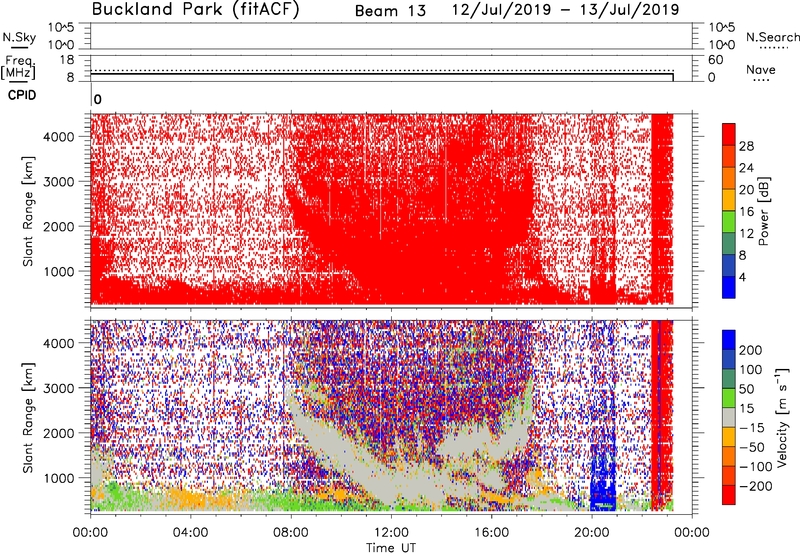Click the red bottom segment of velocity colorbar
The width and height of the screenshot is (800, 554).
point(729,495)
